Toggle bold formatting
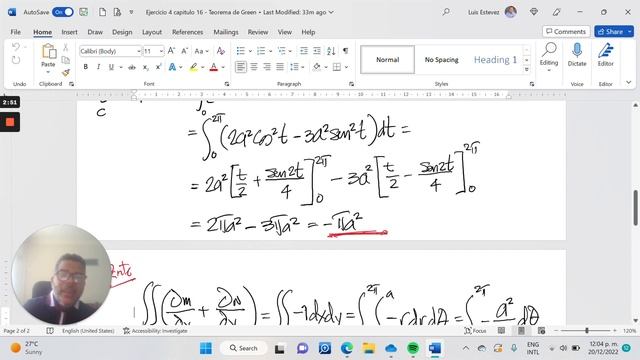Image resolution: width=640 pixels, height=360 pixels. (x=85, y=67)
